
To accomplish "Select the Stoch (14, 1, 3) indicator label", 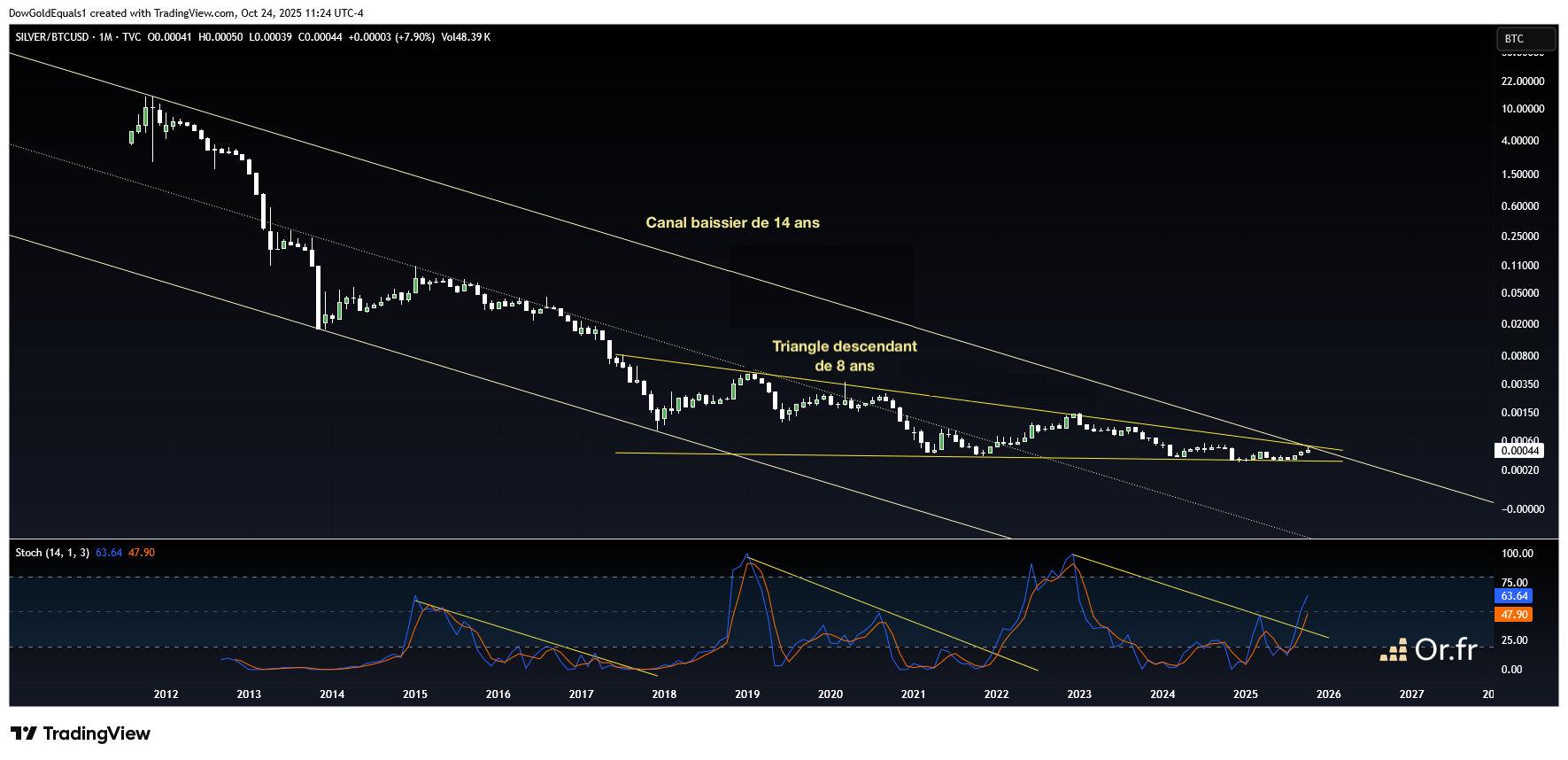I will point(51,553).
